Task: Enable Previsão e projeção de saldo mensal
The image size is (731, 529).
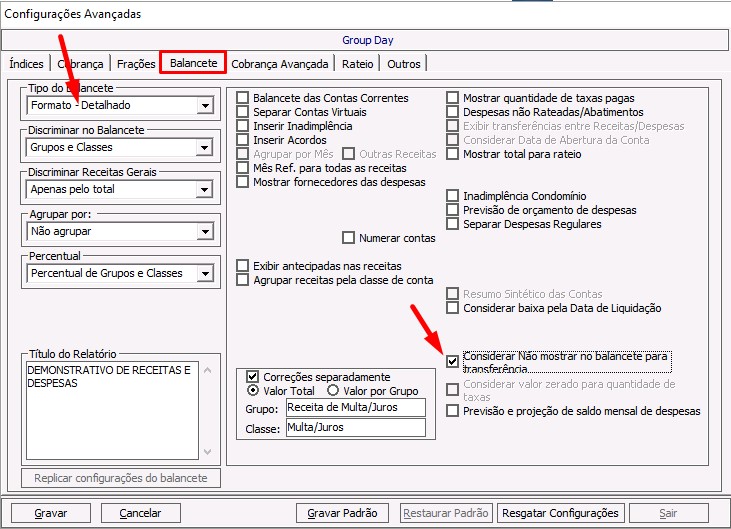Action: (452, 411)
